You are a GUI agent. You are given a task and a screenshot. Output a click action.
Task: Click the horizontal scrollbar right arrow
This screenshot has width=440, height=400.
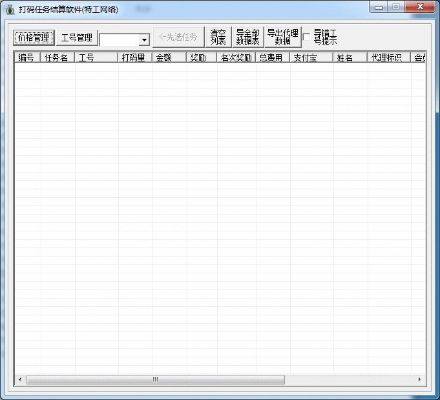tap(419, 379)
